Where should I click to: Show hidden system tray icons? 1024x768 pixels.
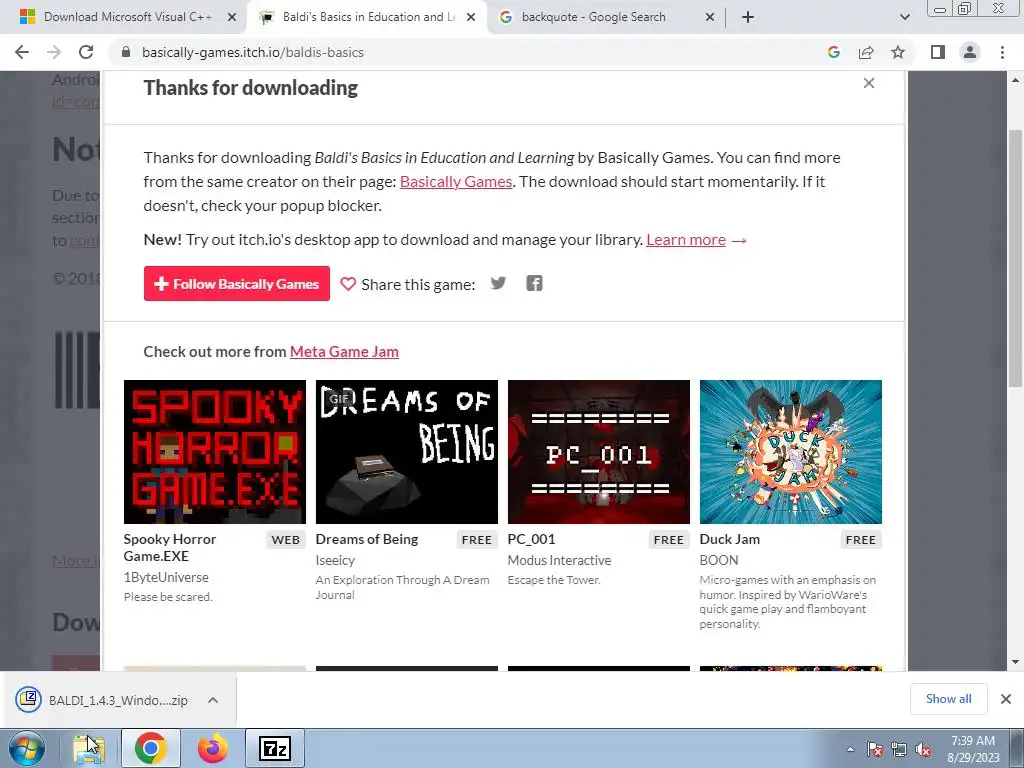(x=850, y=750)
